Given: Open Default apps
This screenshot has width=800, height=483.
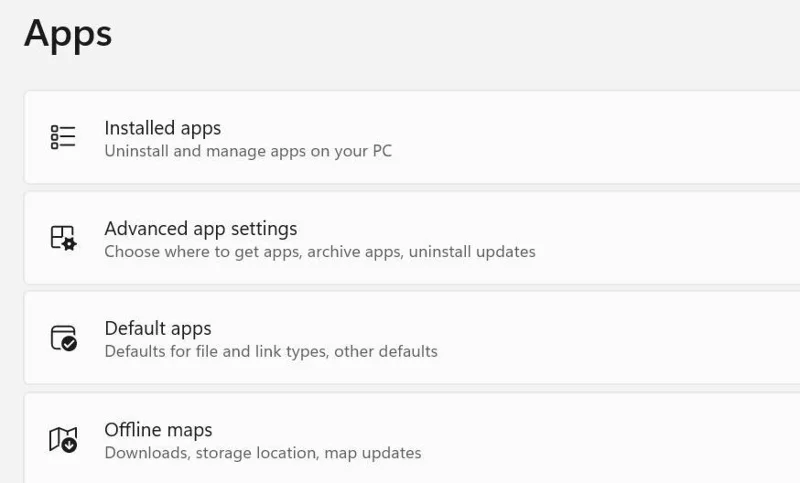Looking at the screenshot, I should pyautogui.click(x=412, y=338).
